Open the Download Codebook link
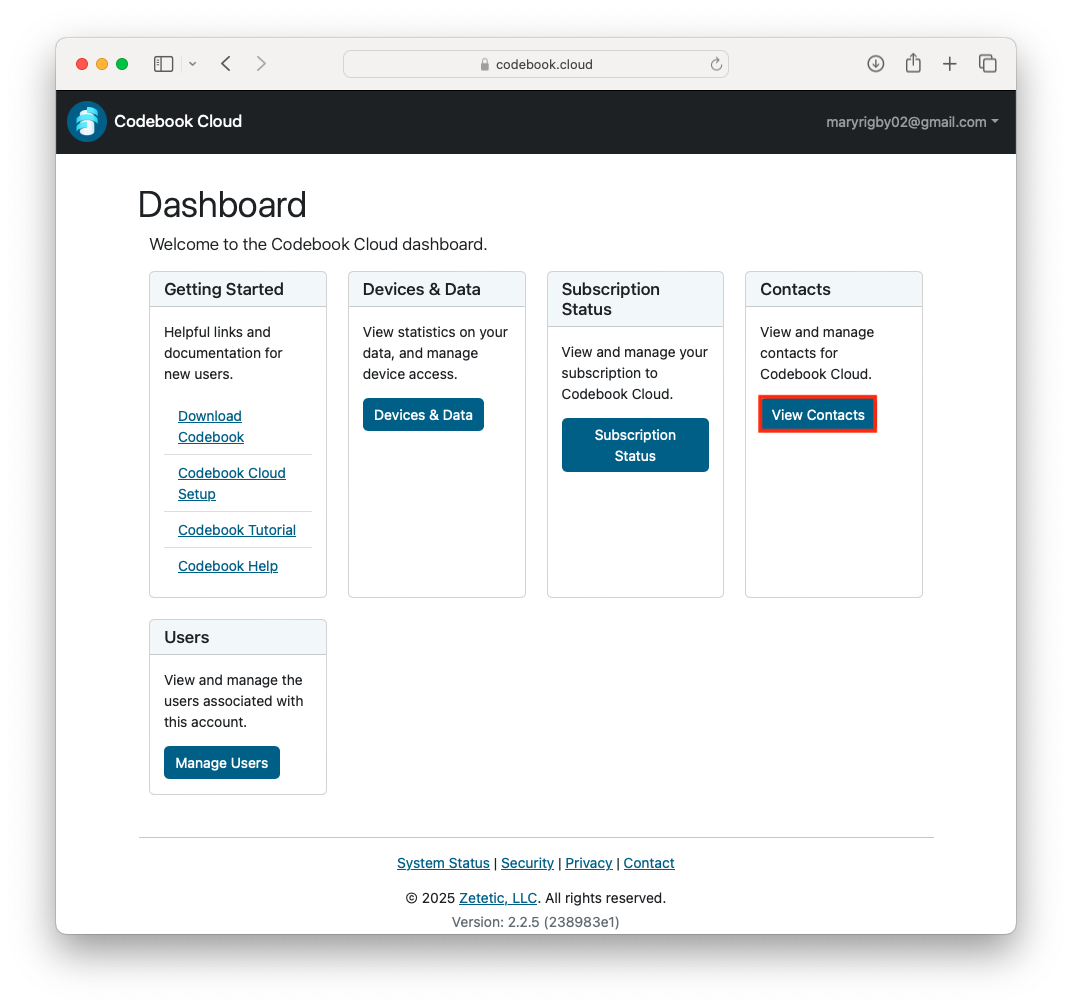The width and height of the screenshot is (1072, 1008). pos(210,426)
